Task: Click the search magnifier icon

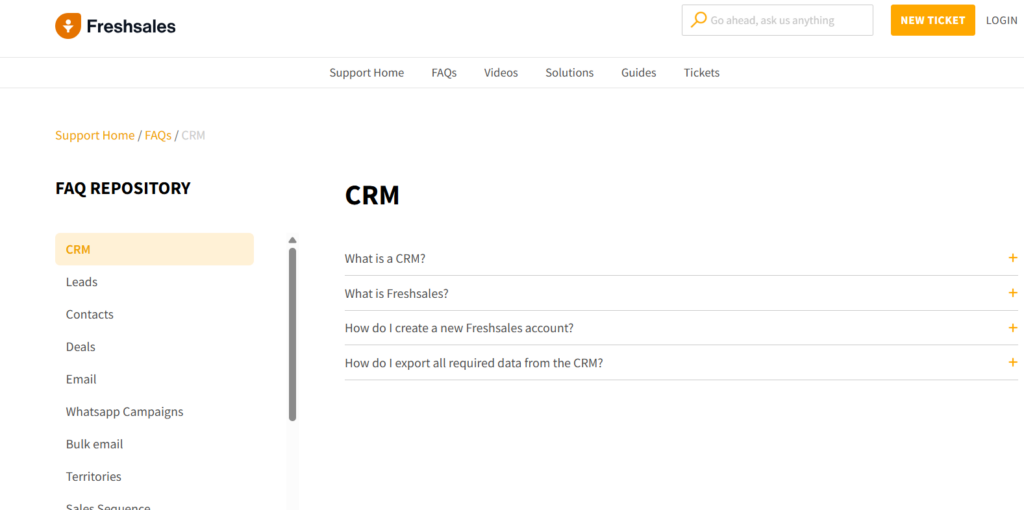Action: click(x=698, y=20)
